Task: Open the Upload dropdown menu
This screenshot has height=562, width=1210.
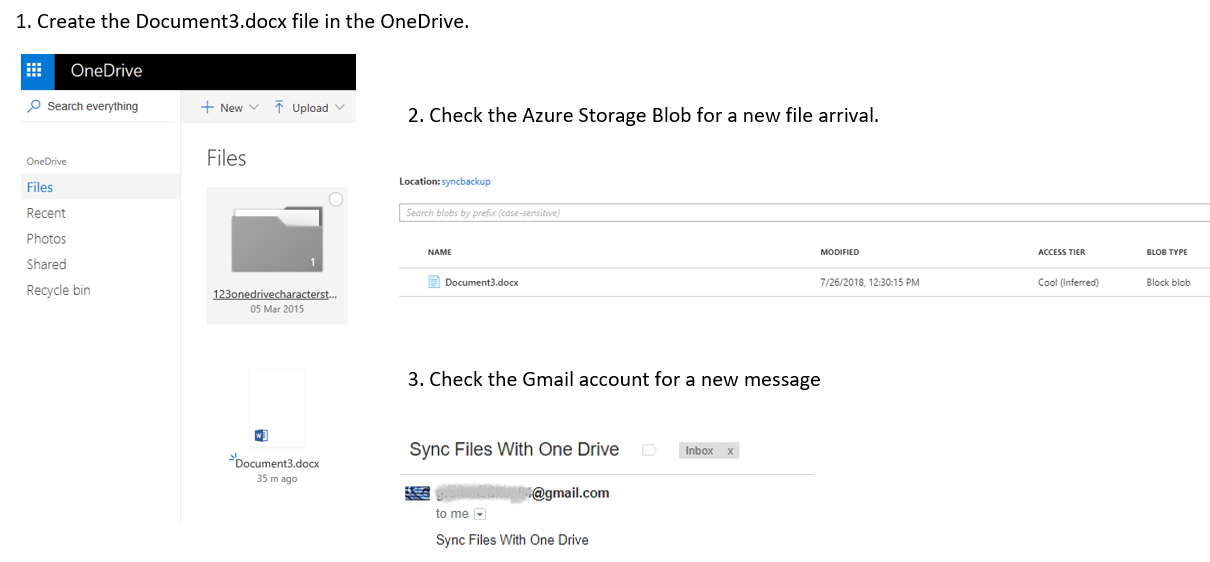Action: click(309, 107)
